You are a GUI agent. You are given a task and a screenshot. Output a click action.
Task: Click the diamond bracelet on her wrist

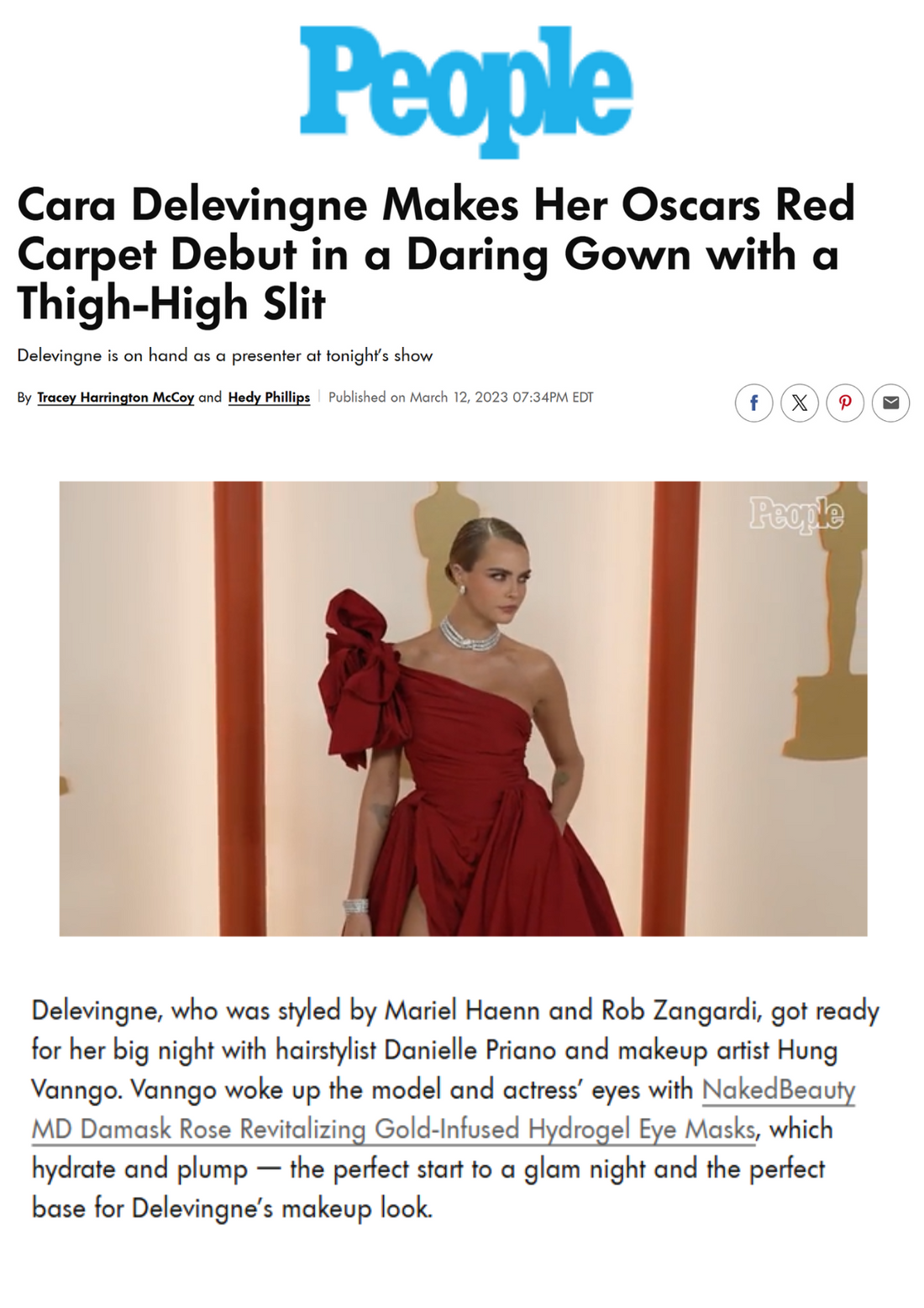pyautogui.click(x=355, y=907)
